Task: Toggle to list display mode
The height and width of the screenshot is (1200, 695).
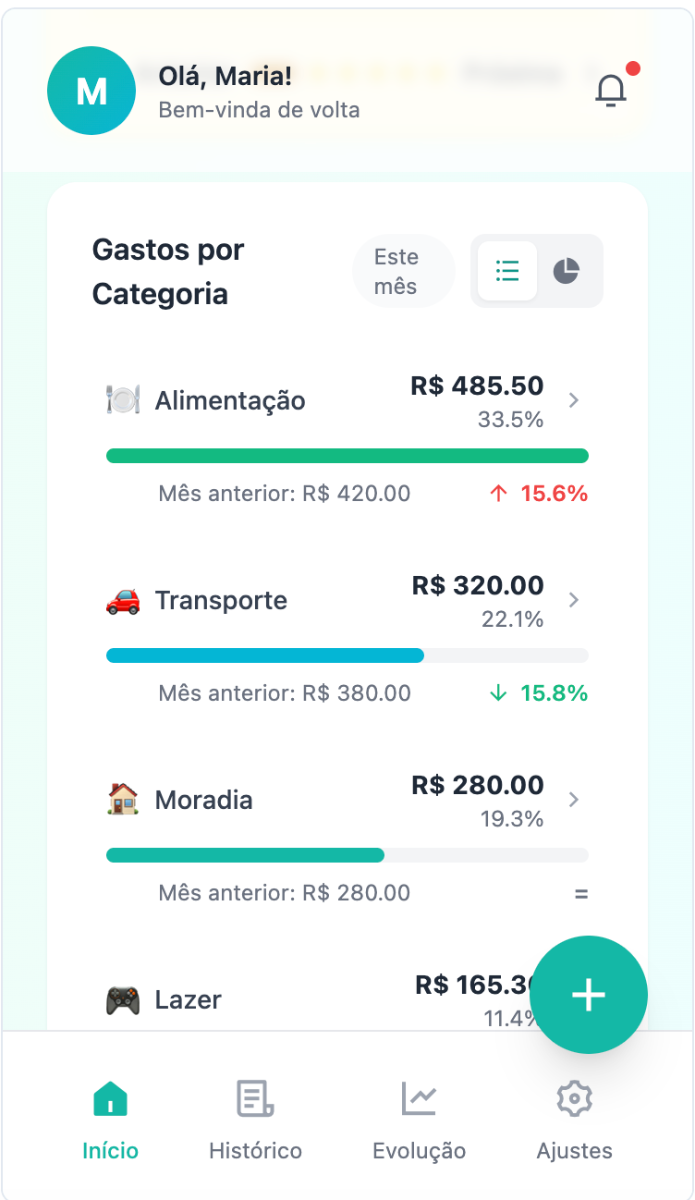Action: pyautogui.click(x=508, y=271)
